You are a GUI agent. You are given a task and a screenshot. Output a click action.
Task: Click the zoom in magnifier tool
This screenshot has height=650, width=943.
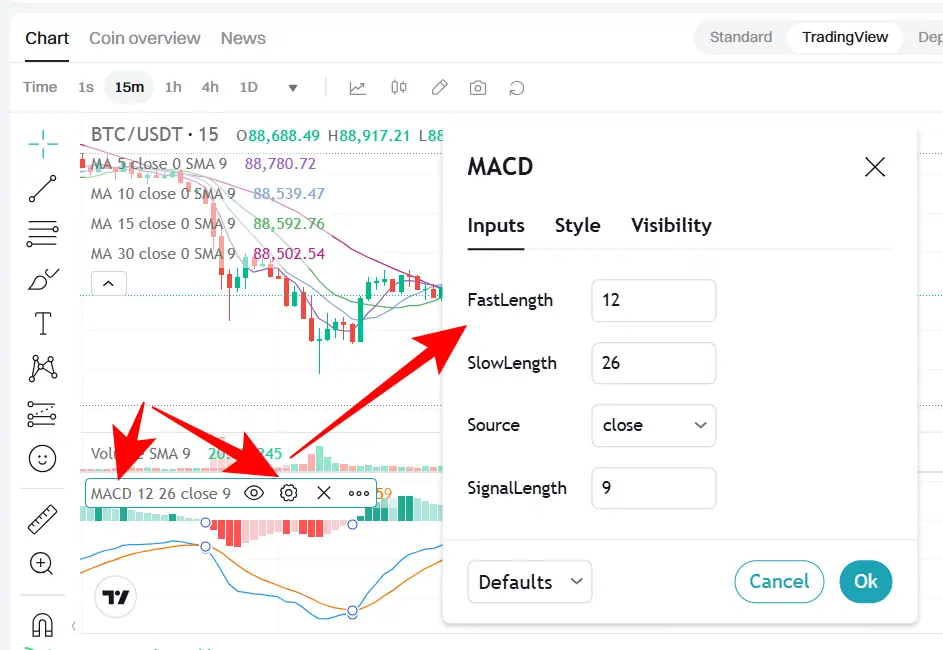click(x=42, y=564)
